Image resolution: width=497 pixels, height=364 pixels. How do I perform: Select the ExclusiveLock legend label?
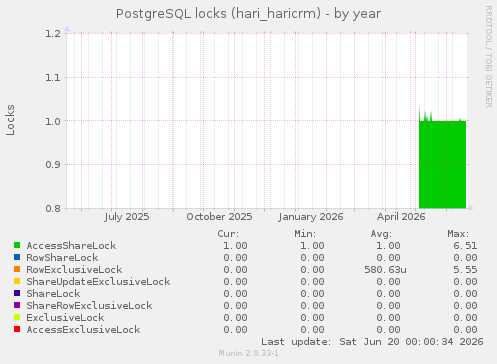tap(65, 318)
